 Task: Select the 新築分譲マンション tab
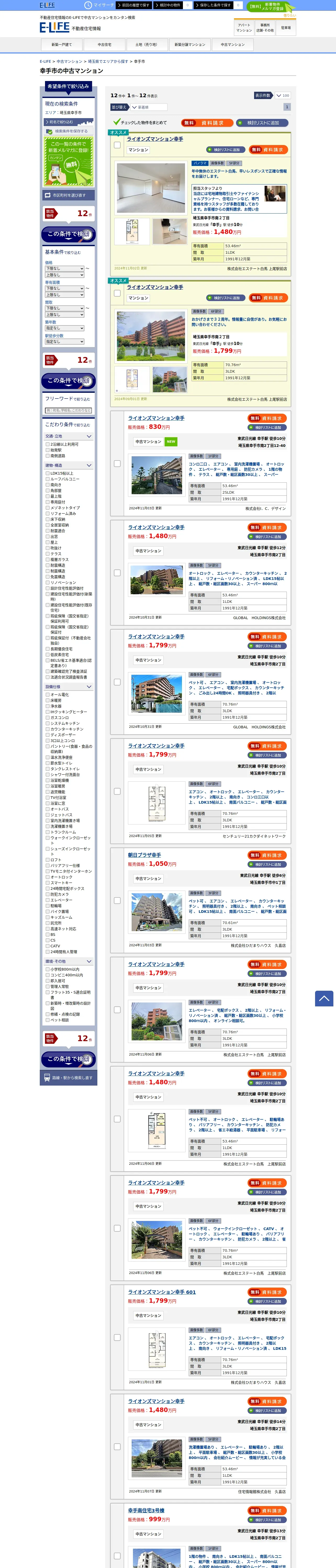(x=190, y=45)
